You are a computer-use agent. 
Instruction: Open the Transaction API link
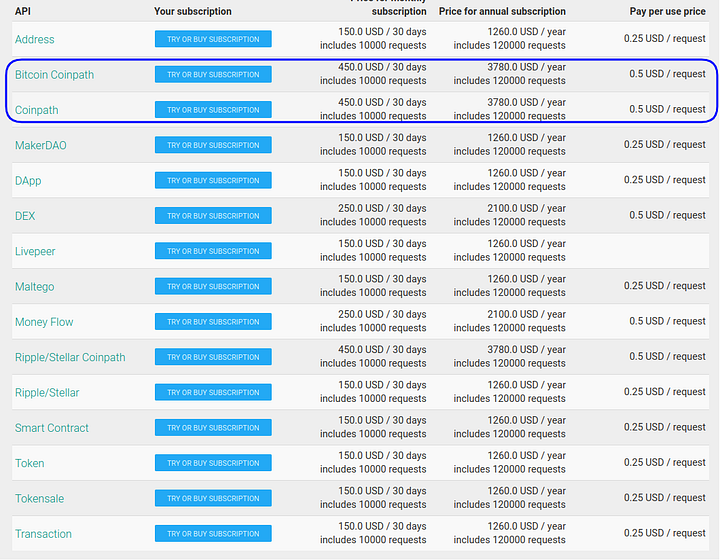tap(43, 534)
